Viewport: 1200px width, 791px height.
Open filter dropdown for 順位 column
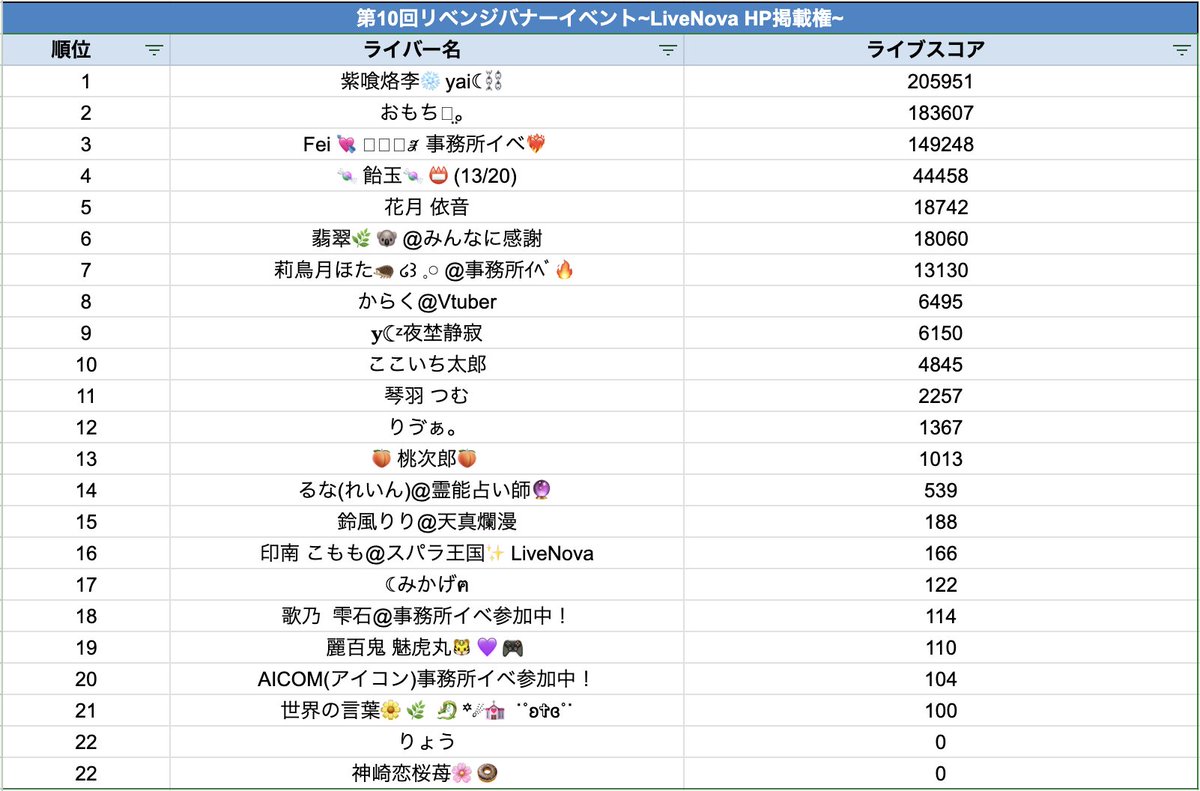pos(153,50)
